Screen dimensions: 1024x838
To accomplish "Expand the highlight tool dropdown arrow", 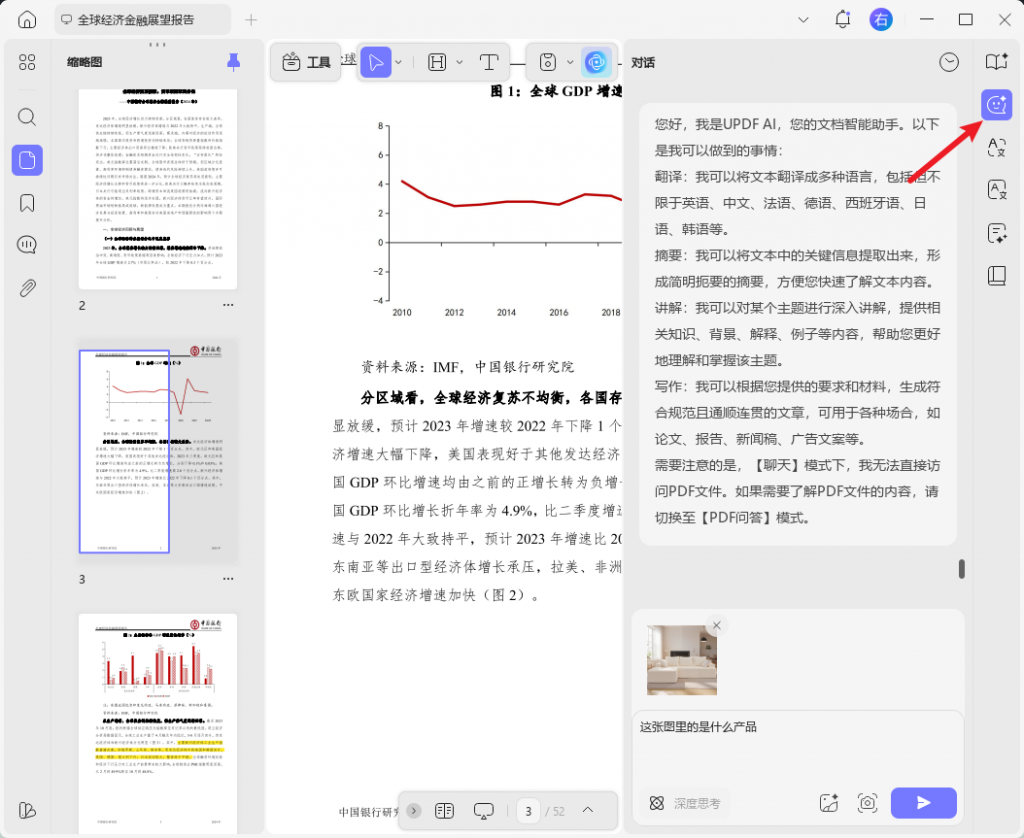I will coord(459,62).
